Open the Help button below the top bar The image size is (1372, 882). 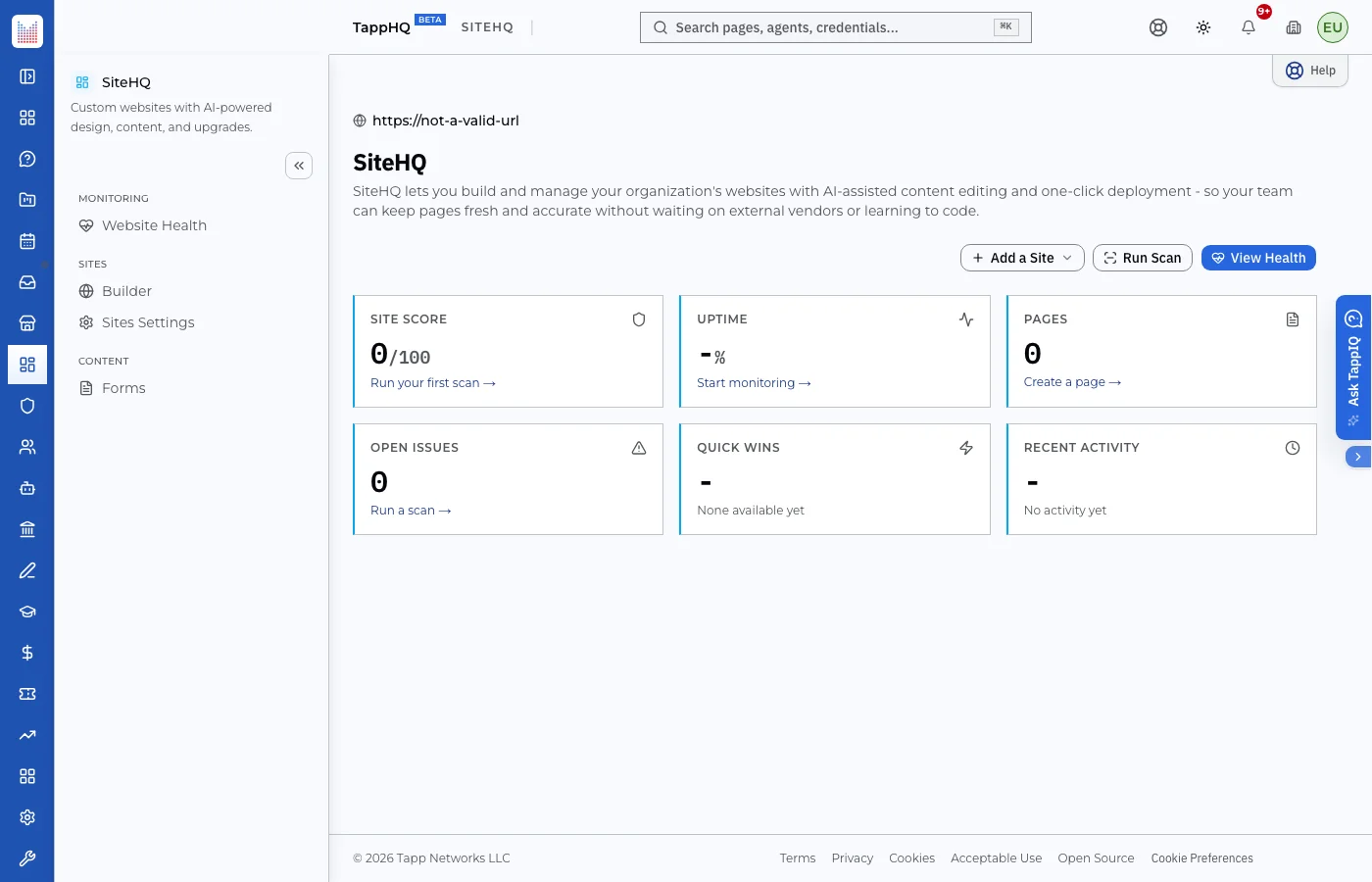coord(1310,71)
